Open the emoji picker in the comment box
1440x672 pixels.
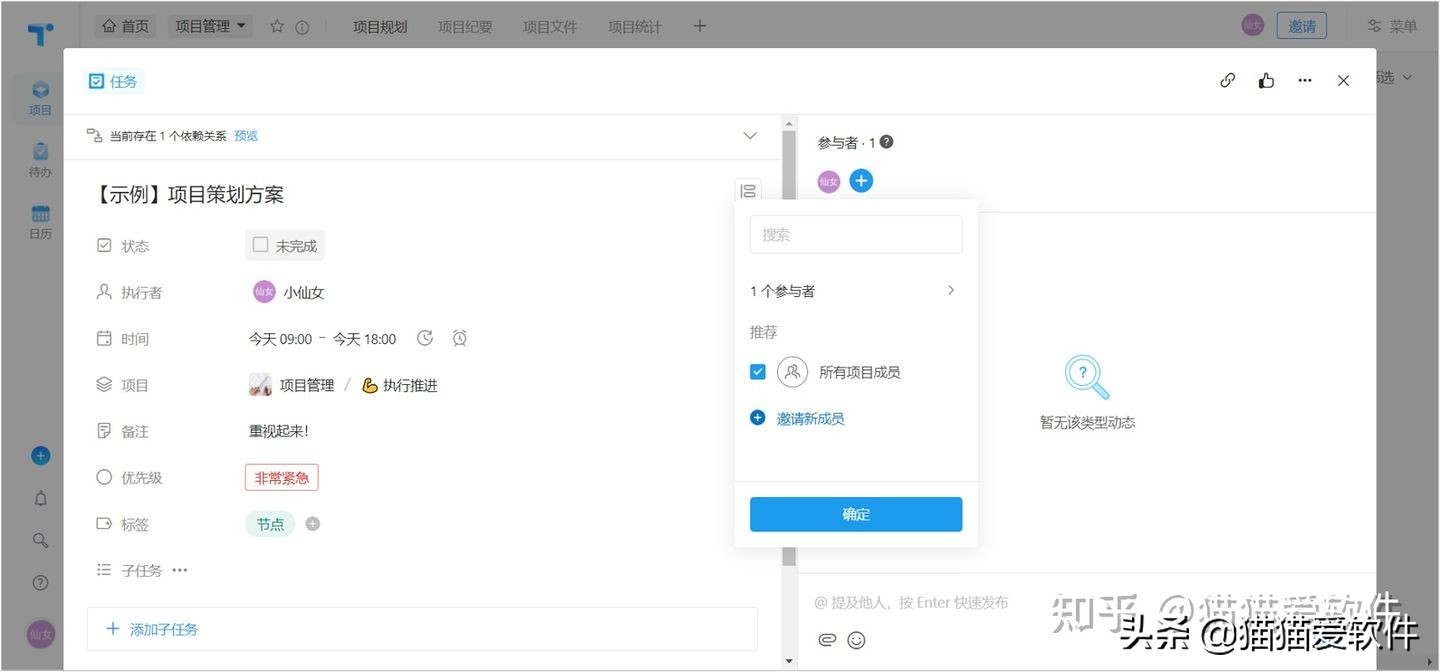point(856,639)
